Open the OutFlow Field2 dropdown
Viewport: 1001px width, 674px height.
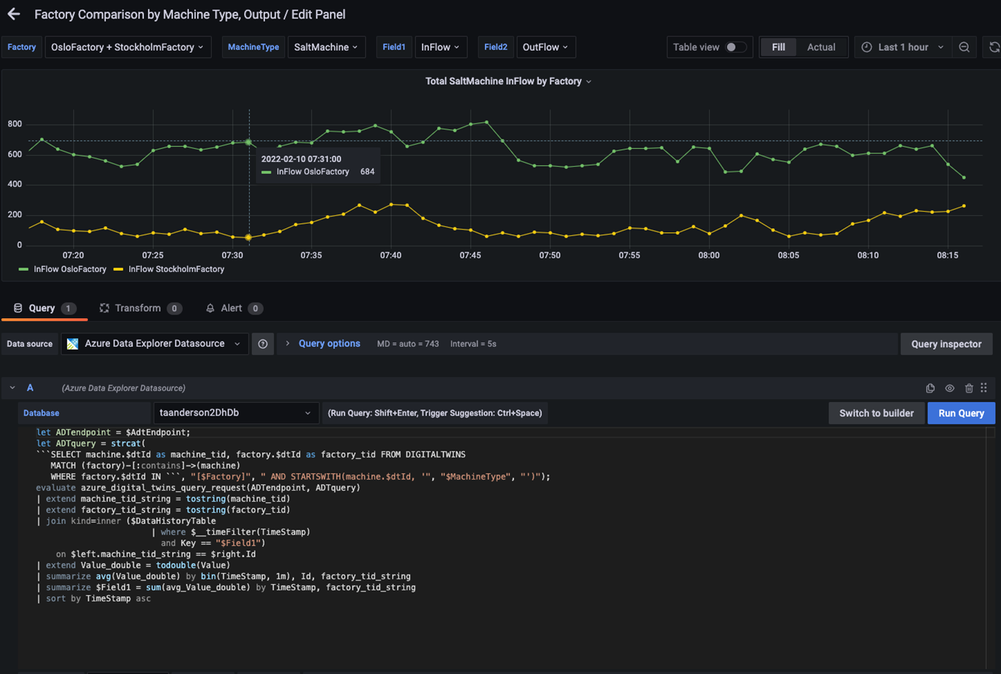click(x=546, y=47)
